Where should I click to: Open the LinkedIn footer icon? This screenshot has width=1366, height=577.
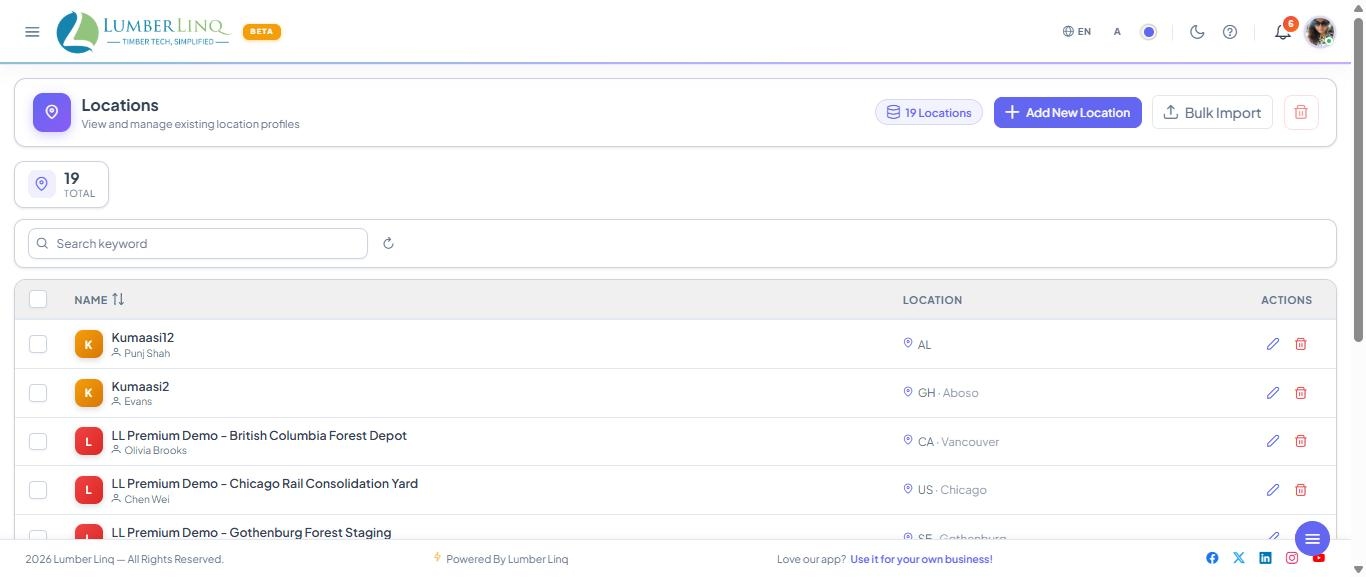[1265, 558]
